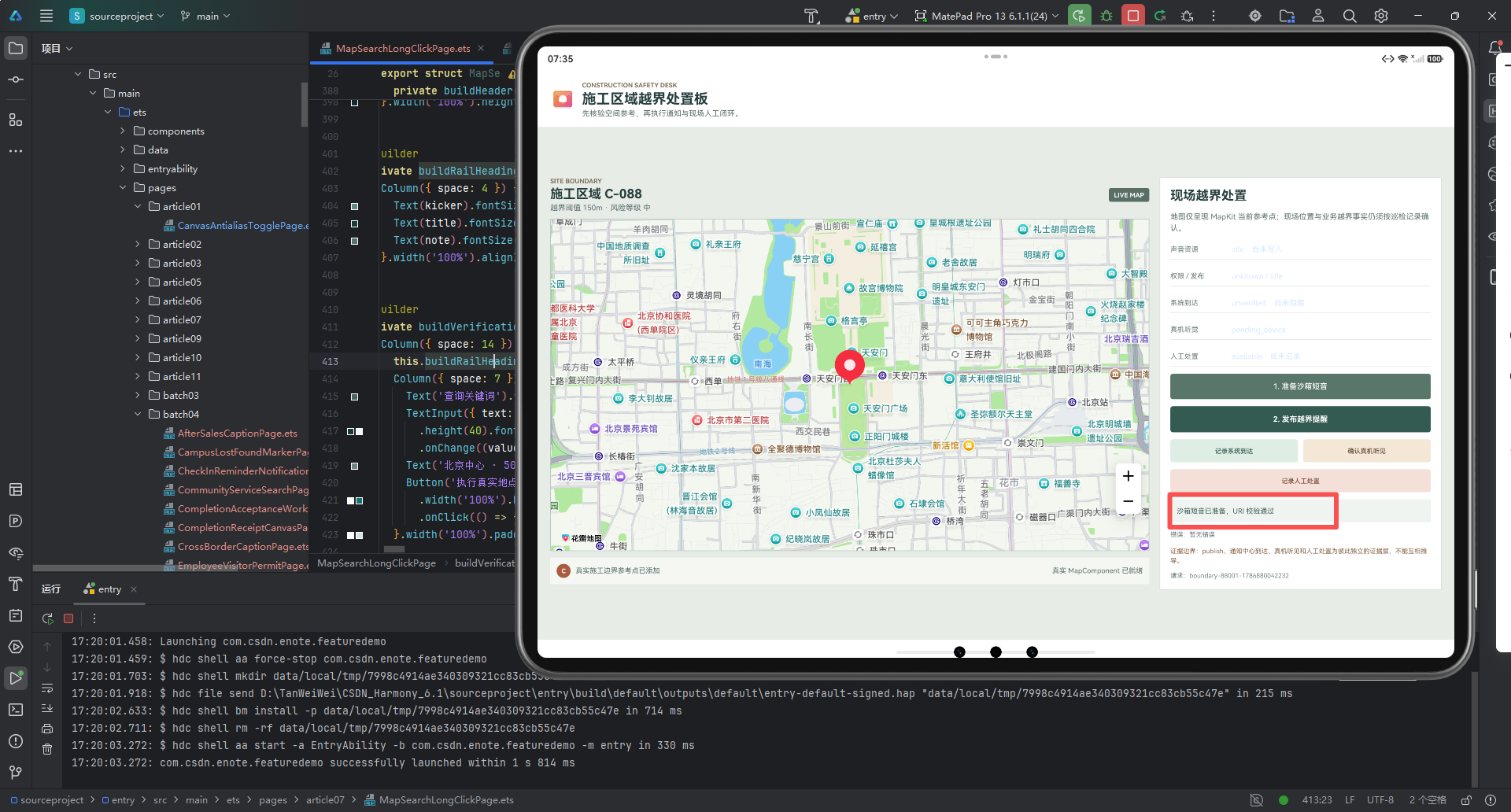
Task: Click the UTF-8 encoding in status bar
Action: tap(1380, 800)
